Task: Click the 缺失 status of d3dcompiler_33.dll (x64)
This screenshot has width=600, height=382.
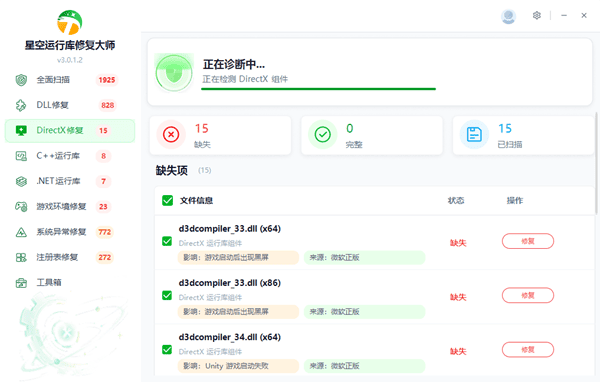Action: coord(458,243)
